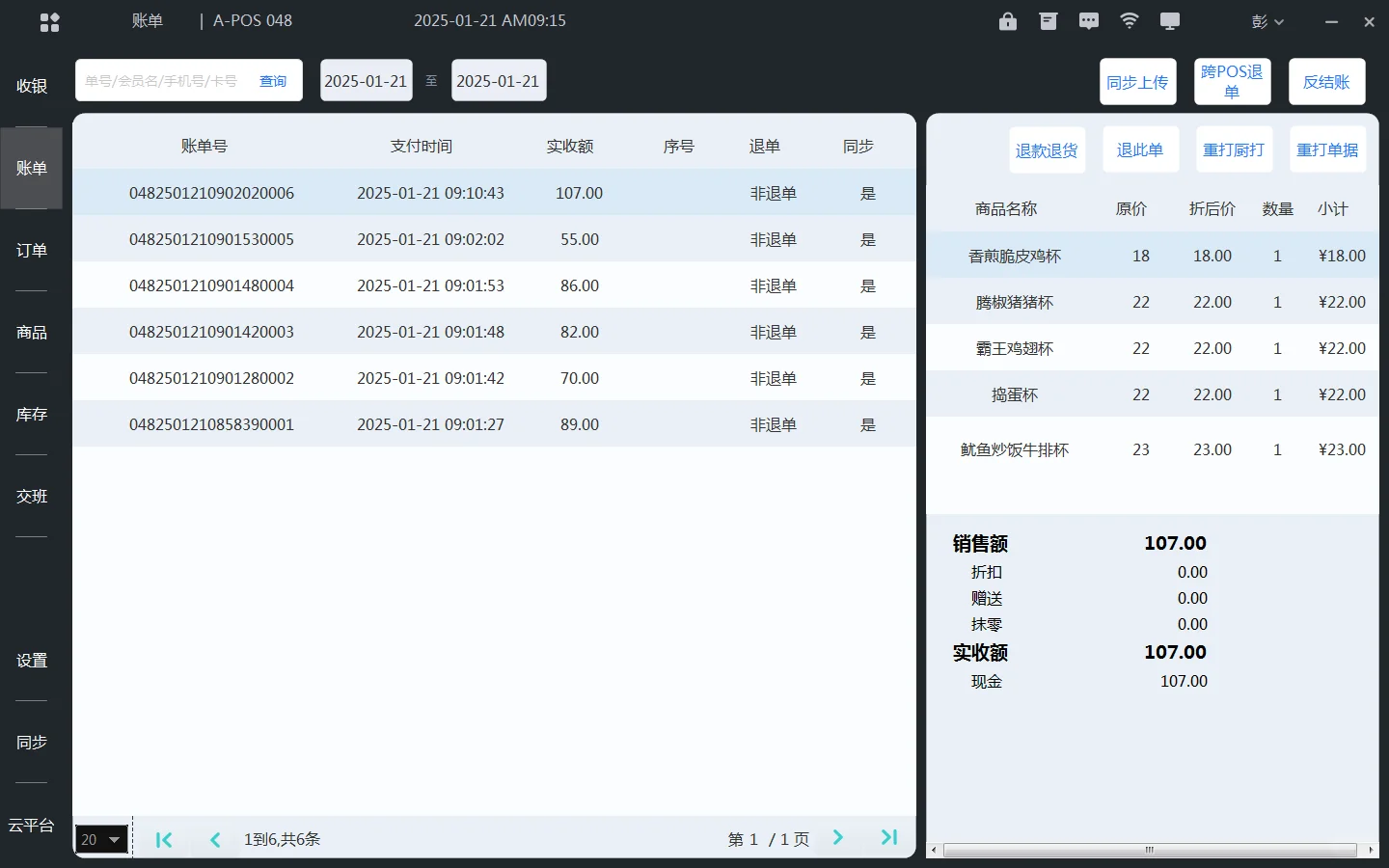Screen dimensions: 1389x868
Task: Open the 交班 tab in sidebar
Action: coord(31,496)
